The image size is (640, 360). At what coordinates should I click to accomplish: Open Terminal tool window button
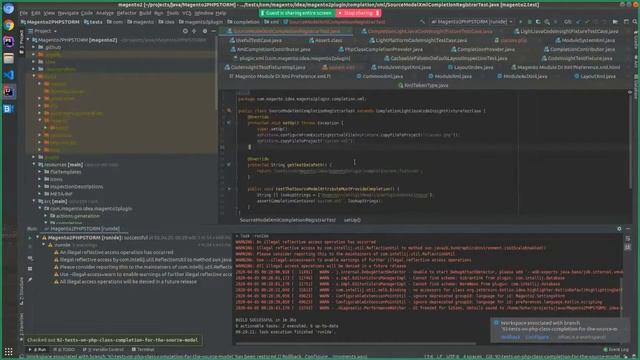click(143, 349)
